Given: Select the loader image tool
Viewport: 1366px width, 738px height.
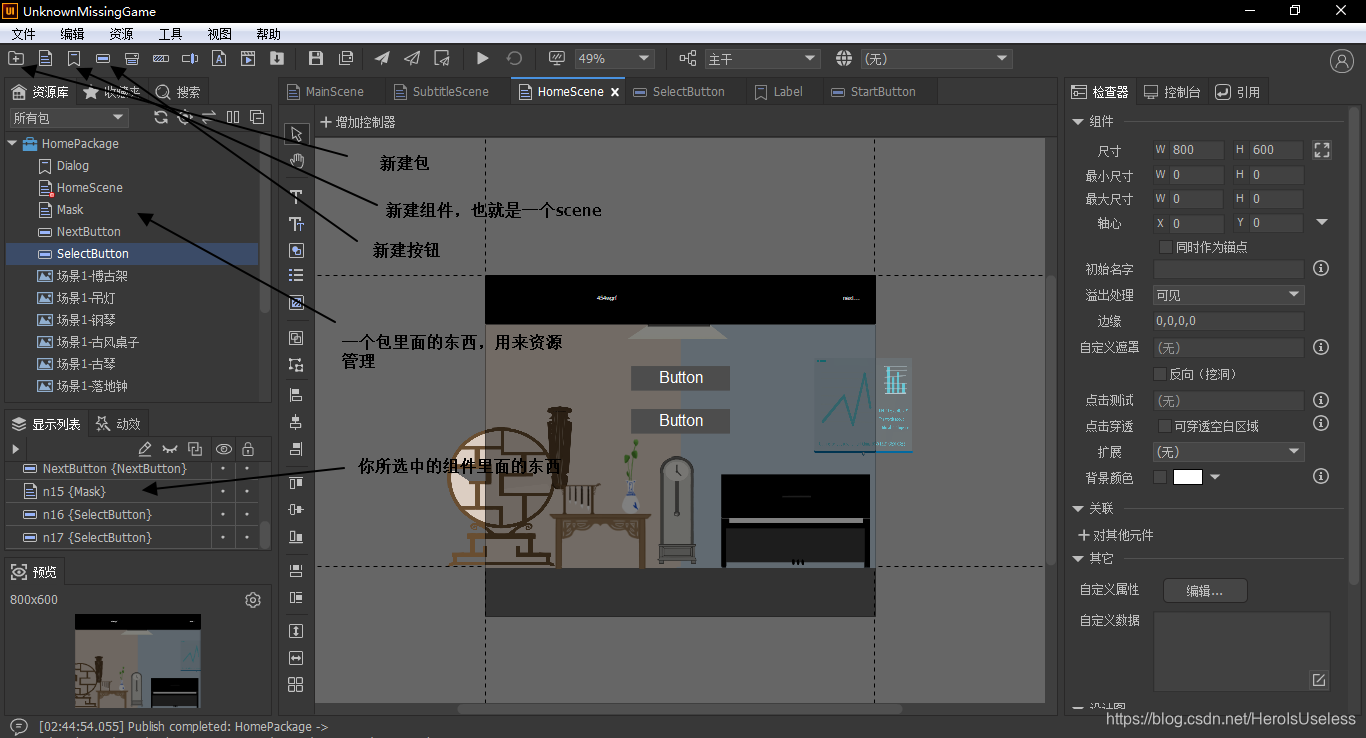Looking at the screenshot, I should click(296, 302).
